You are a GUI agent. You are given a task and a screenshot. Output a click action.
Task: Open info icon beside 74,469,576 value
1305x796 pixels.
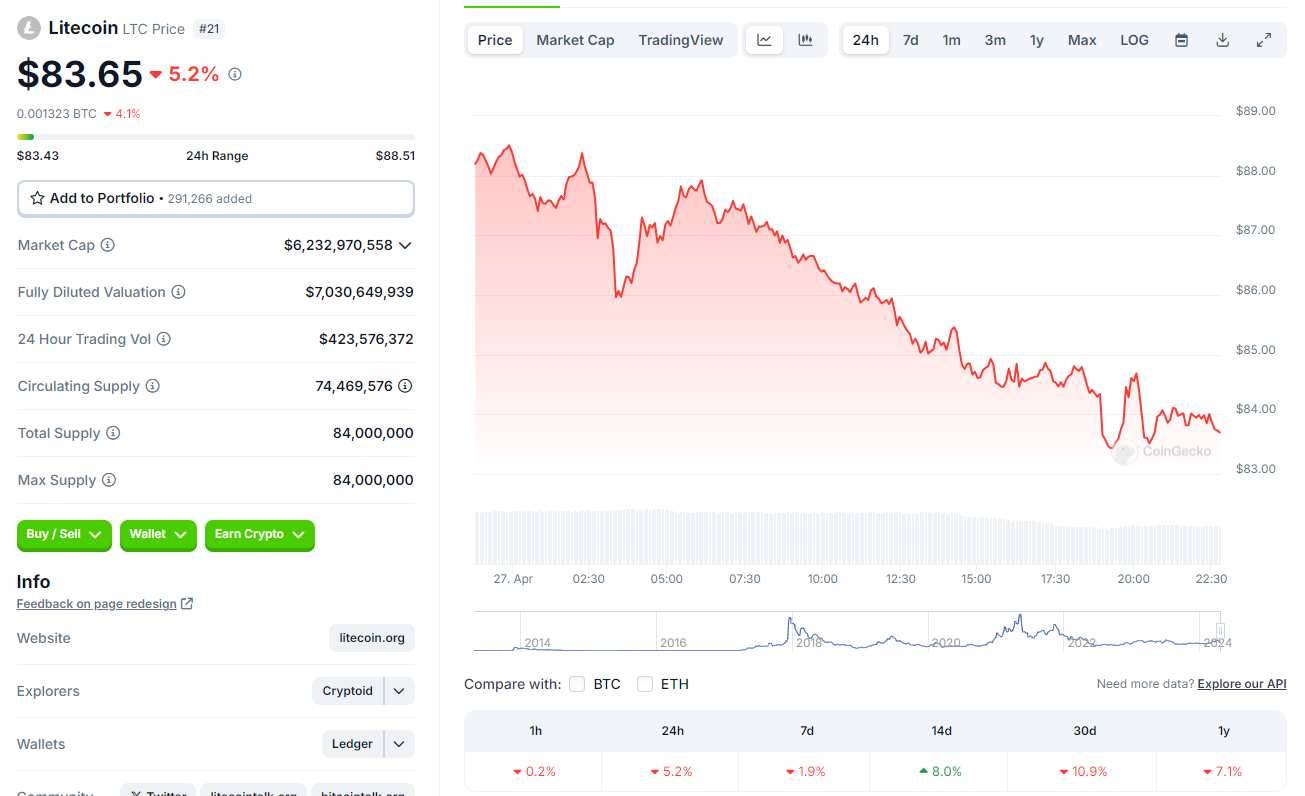(x=405, y=386)
